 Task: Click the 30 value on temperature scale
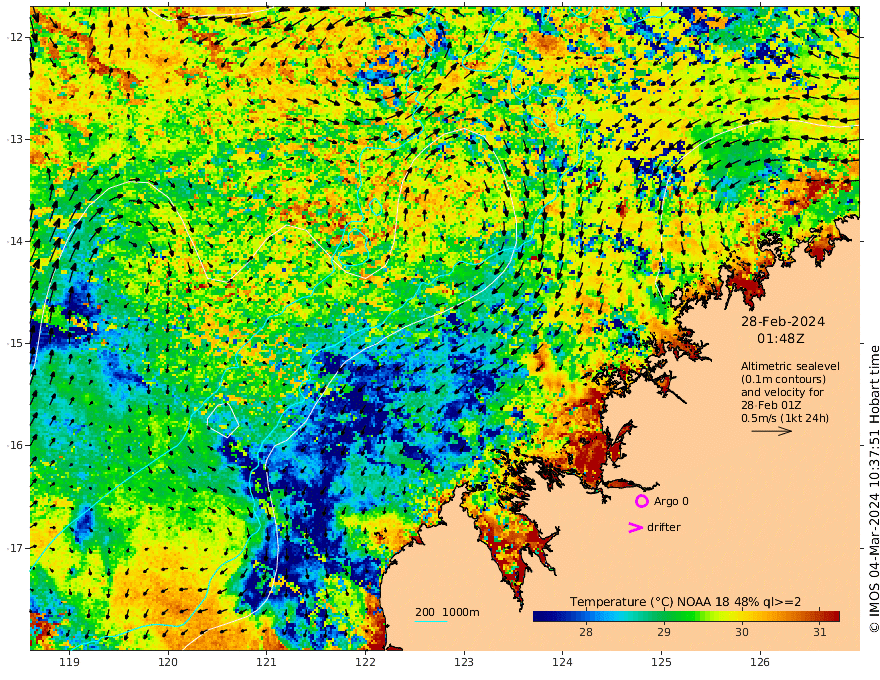pyautogui.click(x=742, y=632)
